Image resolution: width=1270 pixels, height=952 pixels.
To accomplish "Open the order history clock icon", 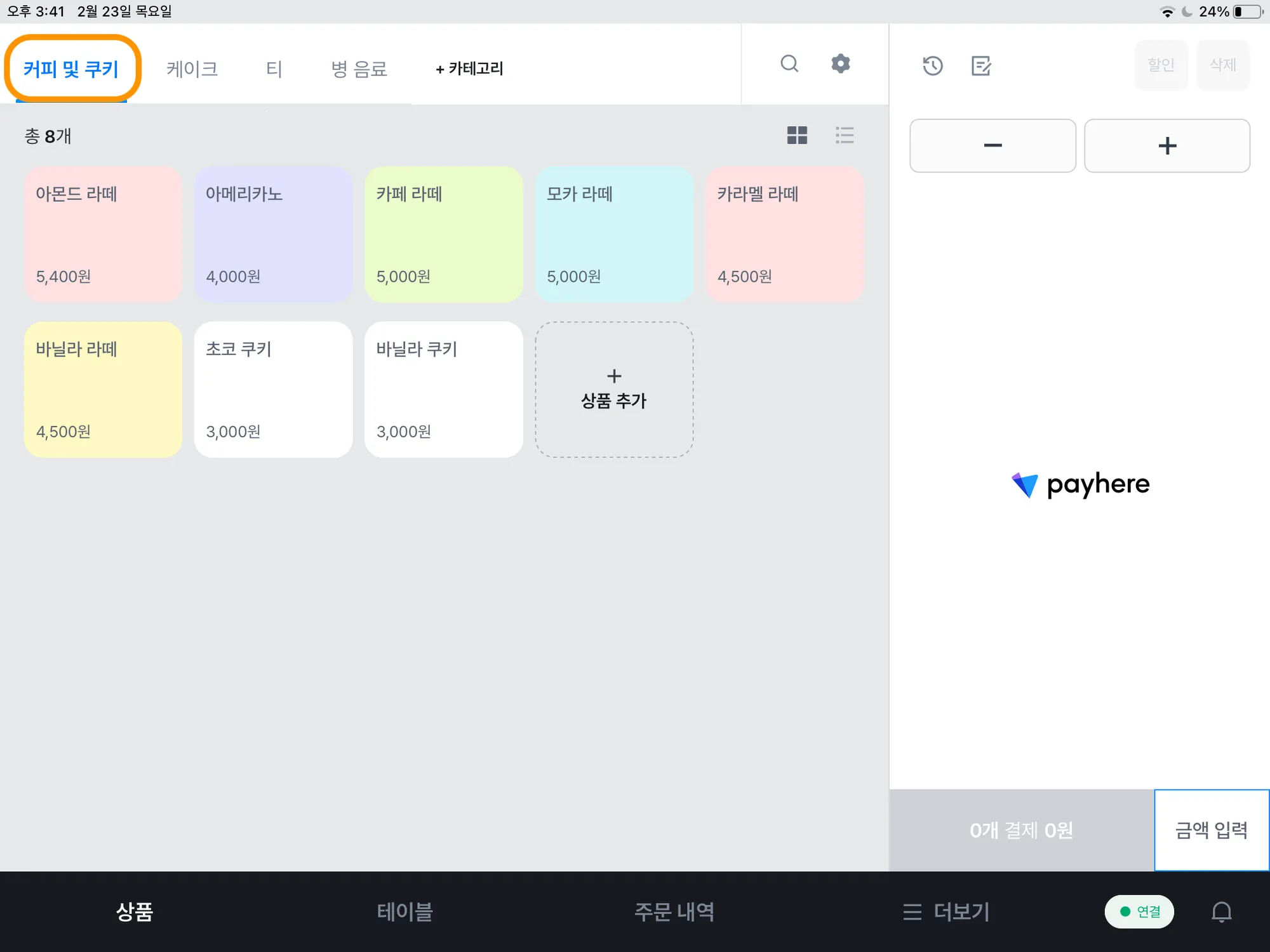I will tap(932, 65).
